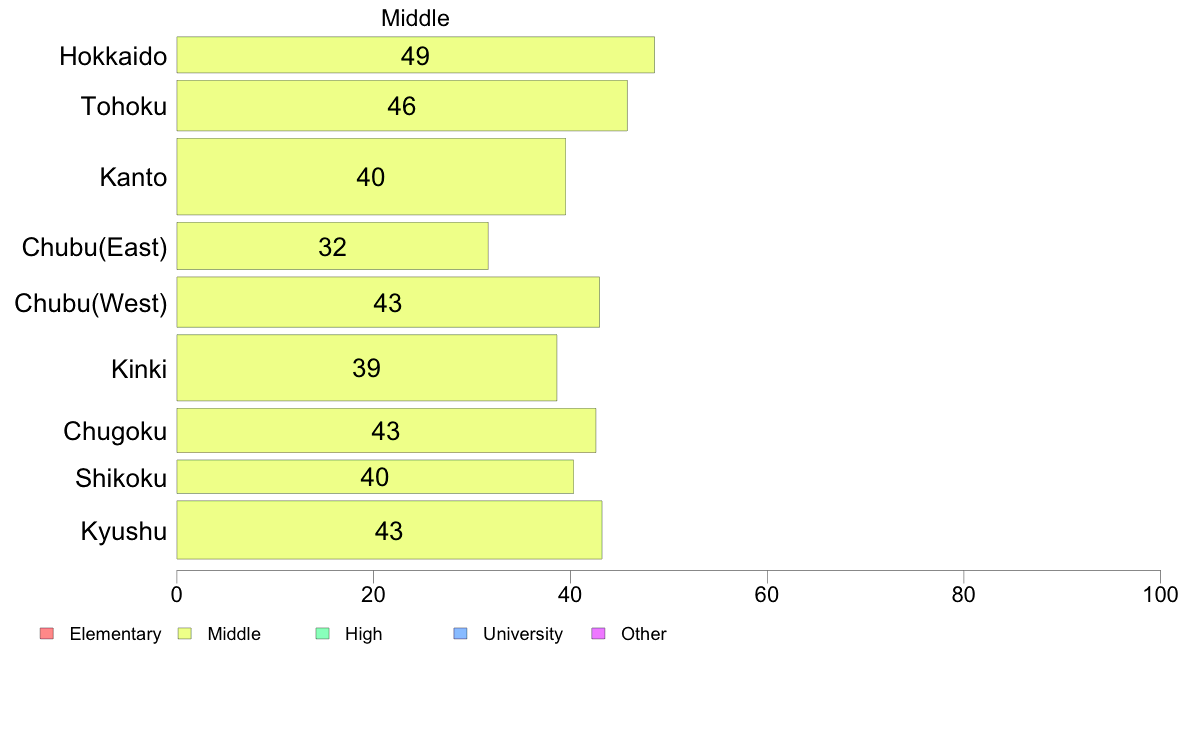The height and width of the screenshot is (736, 1188).
Task: Click the magenta Other legend swatch
Action: pyautogui.click(x=598, y=634)
